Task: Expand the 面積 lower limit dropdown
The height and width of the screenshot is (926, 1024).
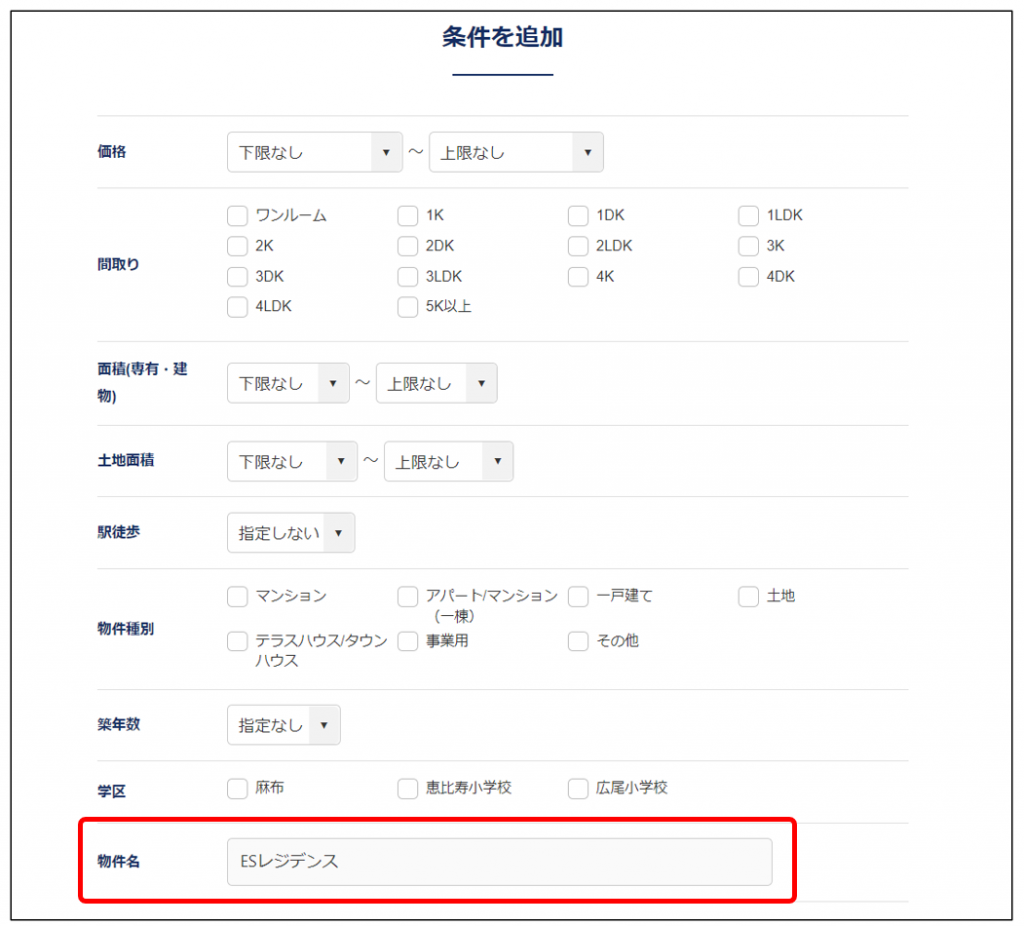Action: coord(288,384)
